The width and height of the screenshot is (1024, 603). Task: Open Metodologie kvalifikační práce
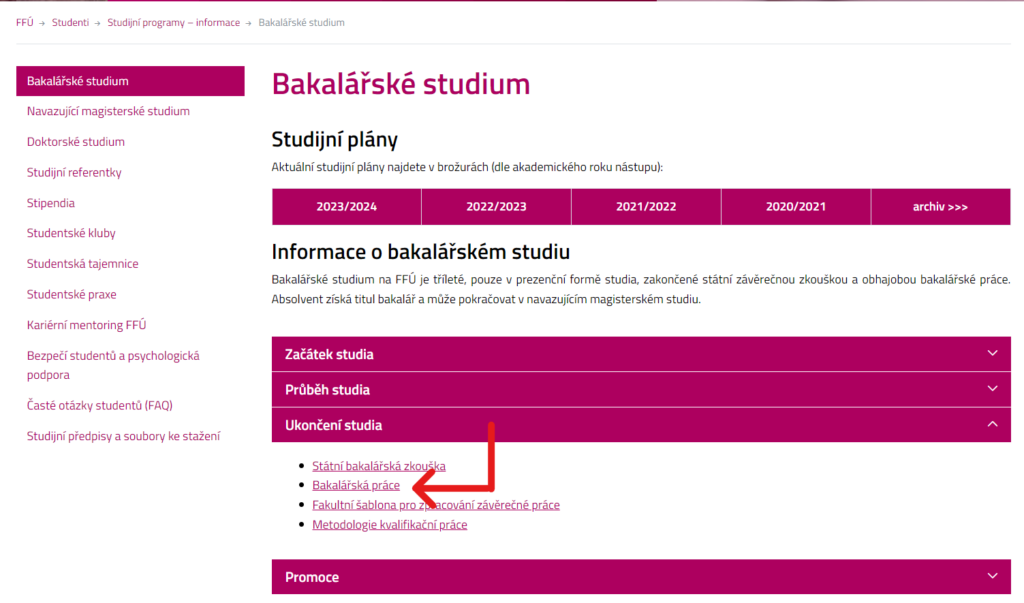point(390,524)
